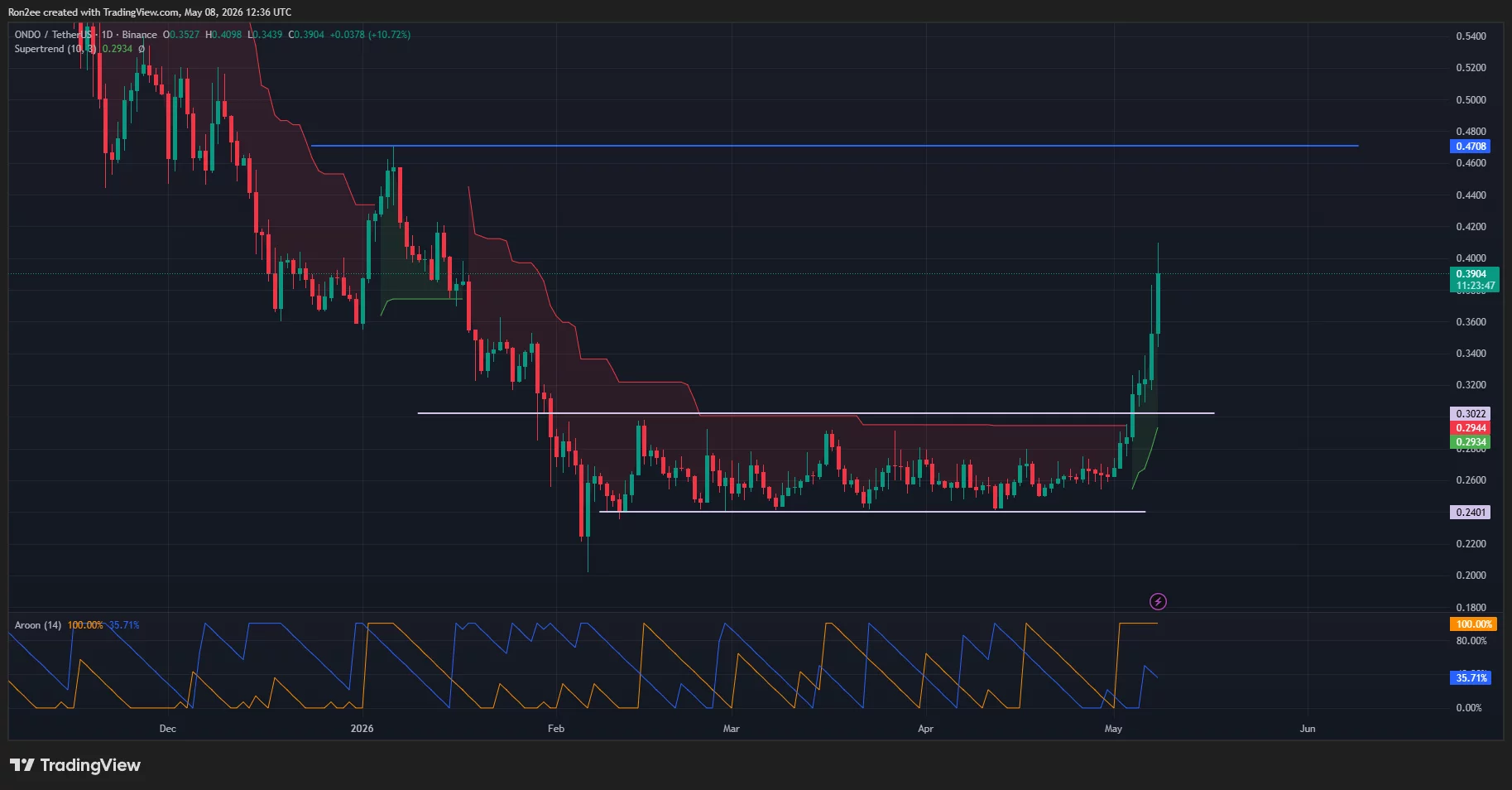Click the Feb label on time axis
1512x790 pixels.
click(556, 729)
